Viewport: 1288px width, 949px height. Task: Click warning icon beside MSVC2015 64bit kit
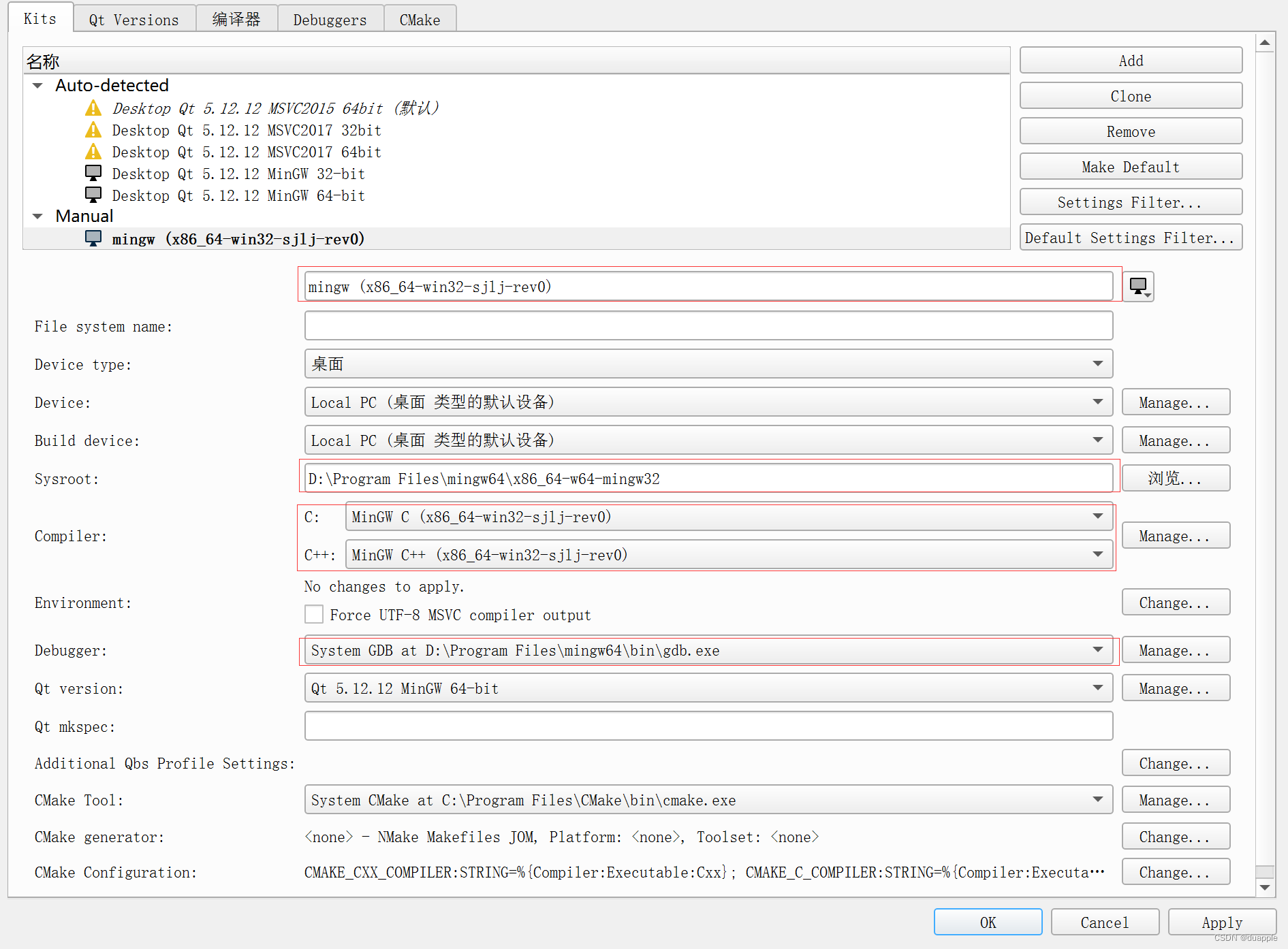[93, 108]
